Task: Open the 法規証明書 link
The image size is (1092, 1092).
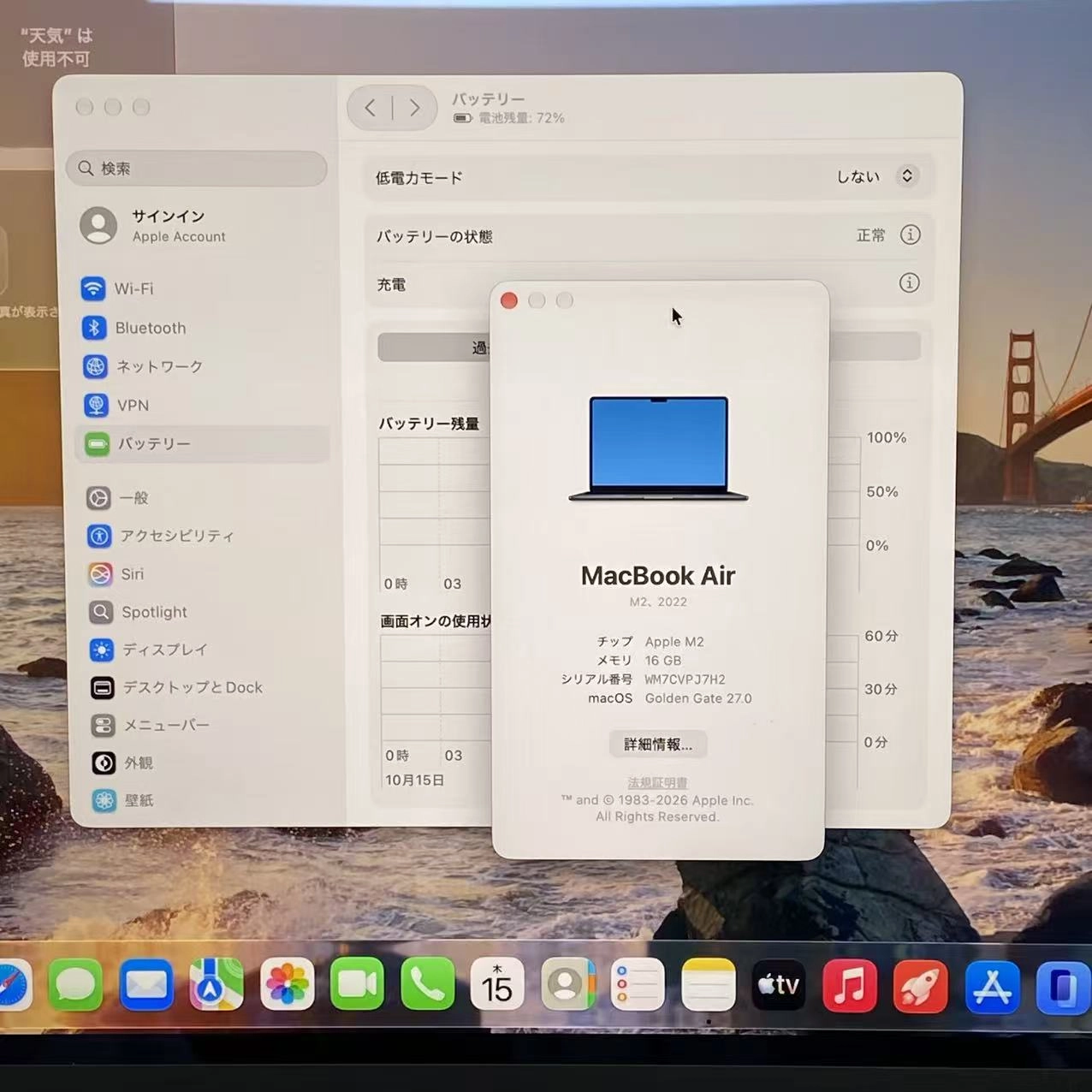Action: click(x=657, y=782)
